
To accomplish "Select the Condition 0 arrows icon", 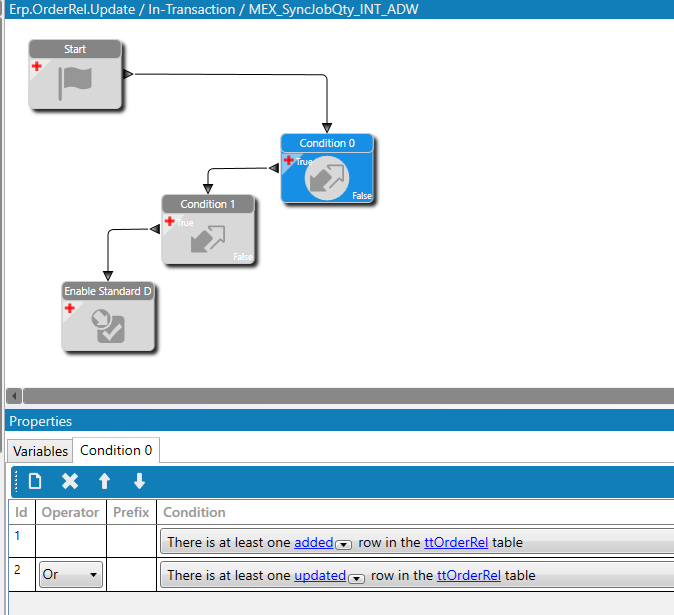I will [x=327, y=178].
